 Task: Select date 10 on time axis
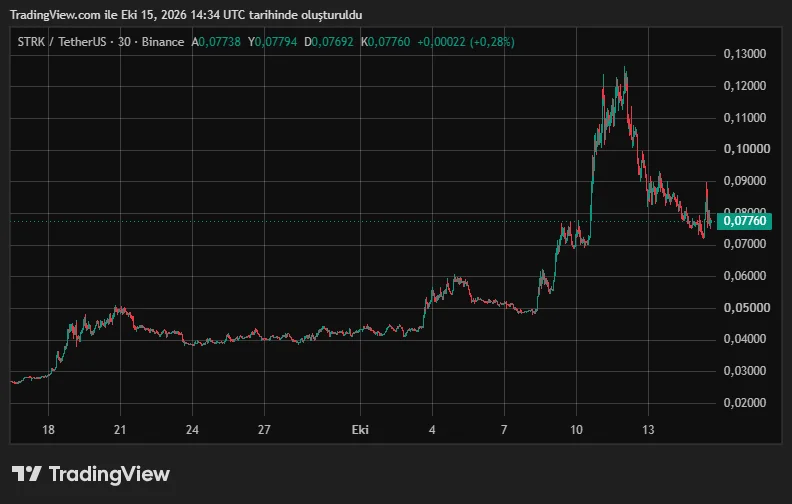(x=576, y=430)
